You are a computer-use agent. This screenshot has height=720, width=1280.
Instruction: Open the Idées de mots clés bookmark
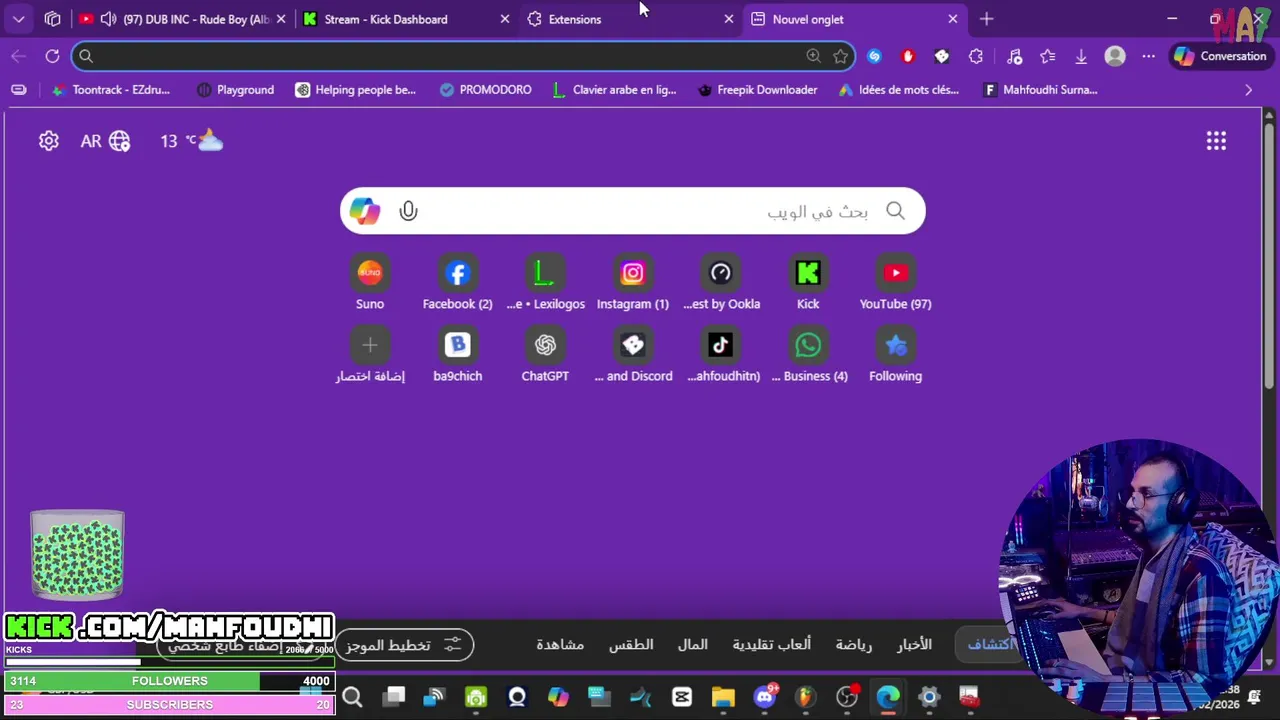click(x=899, y=90)
